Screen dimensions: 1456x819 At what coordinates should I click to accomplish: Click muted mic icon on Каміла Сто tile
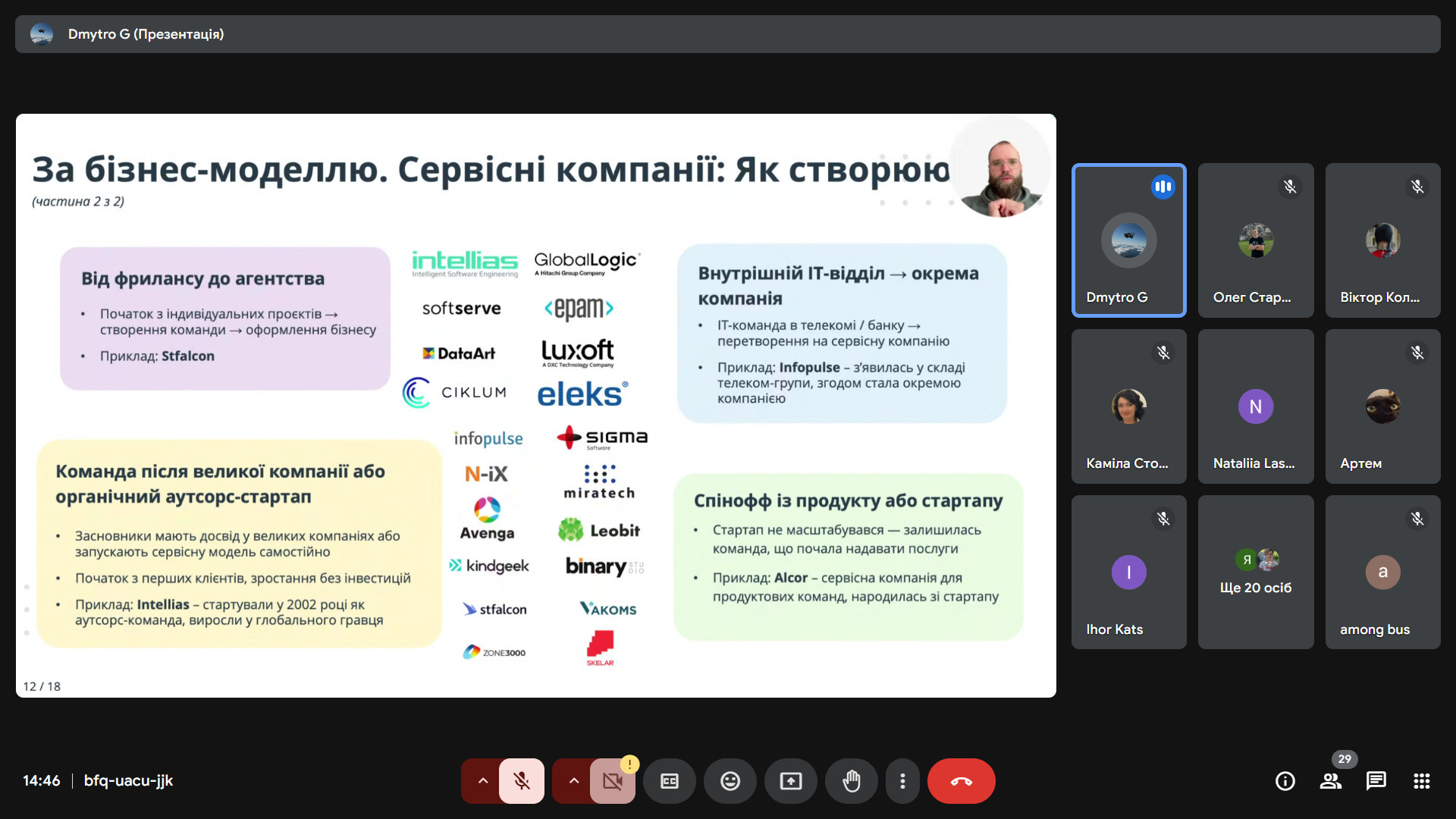click(1163, 353)
